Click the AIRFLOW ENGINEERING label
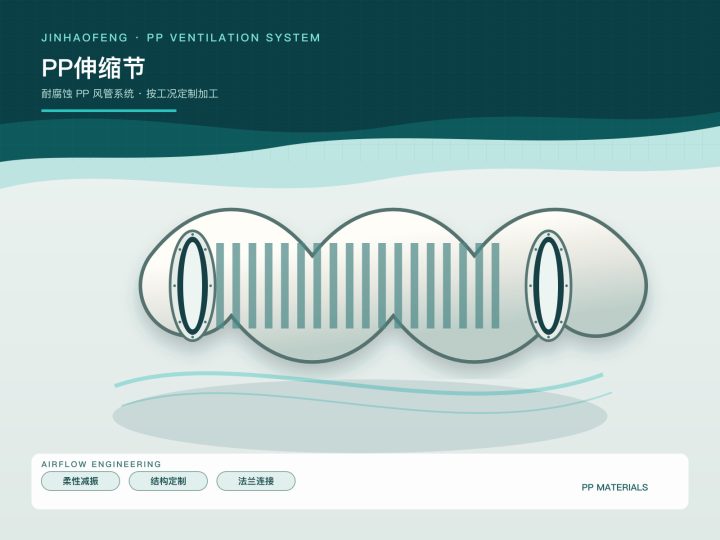The width and height of the screenshot is (720, 540). pyautogui.click(x=101, y=464)
